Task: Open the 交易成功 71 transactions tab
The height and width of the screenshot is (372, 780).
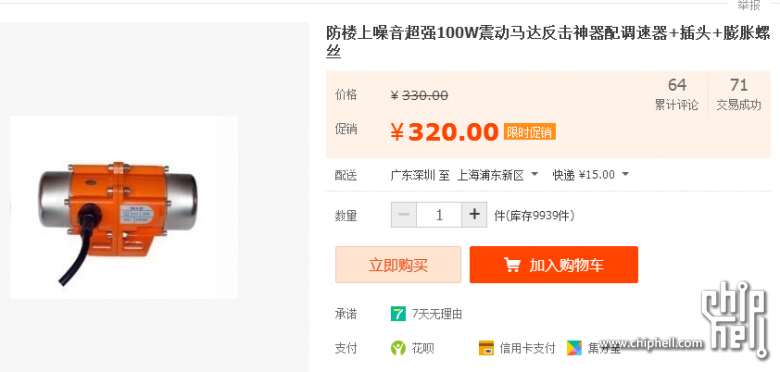Action: 739,93
